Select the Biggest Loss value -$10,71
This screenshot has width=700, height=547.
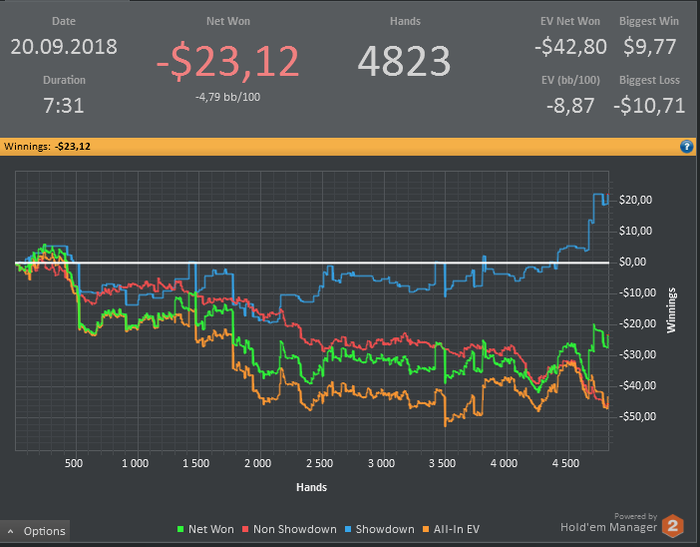point(649,106)
